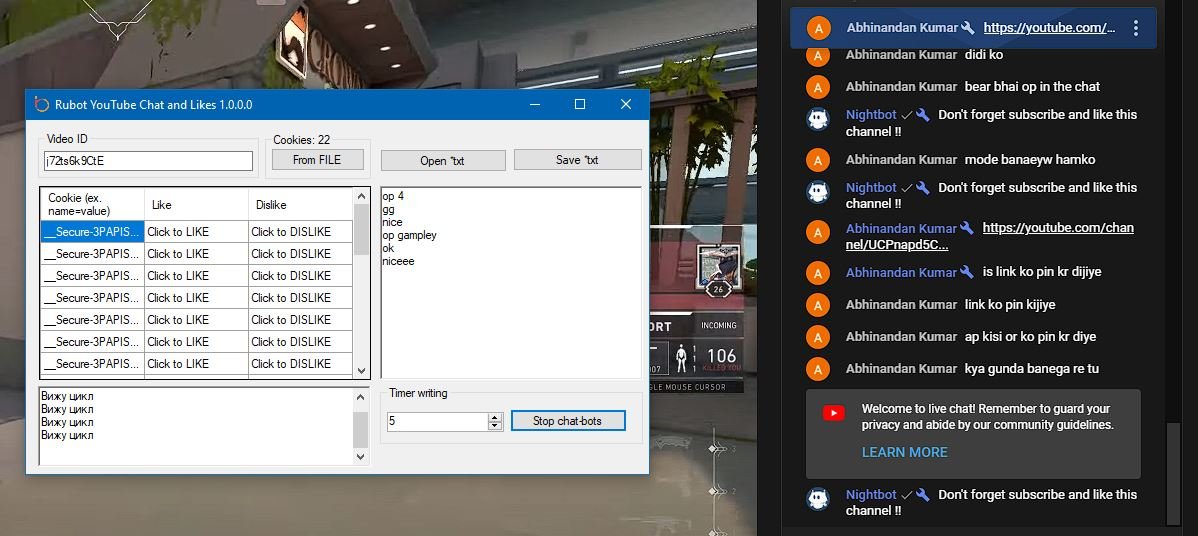
Task: Open the three-dot menu on pinned chat message
Action: coord(1135,28)
